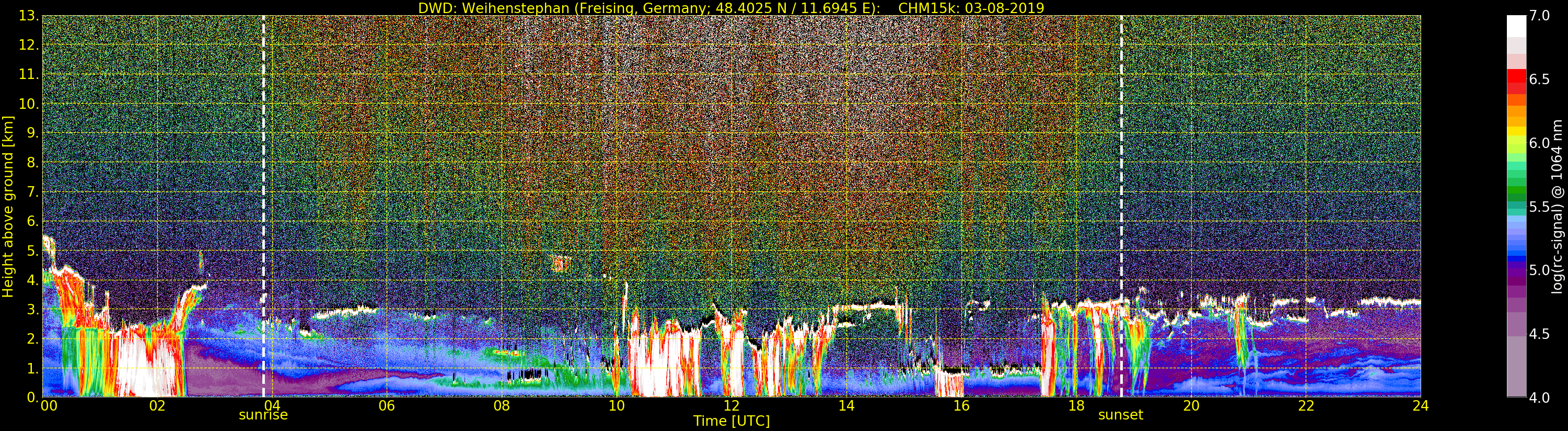Click the x-axis tick label "06"
The width and height of the screenshot is (1568, 431).
coord(387,406)
